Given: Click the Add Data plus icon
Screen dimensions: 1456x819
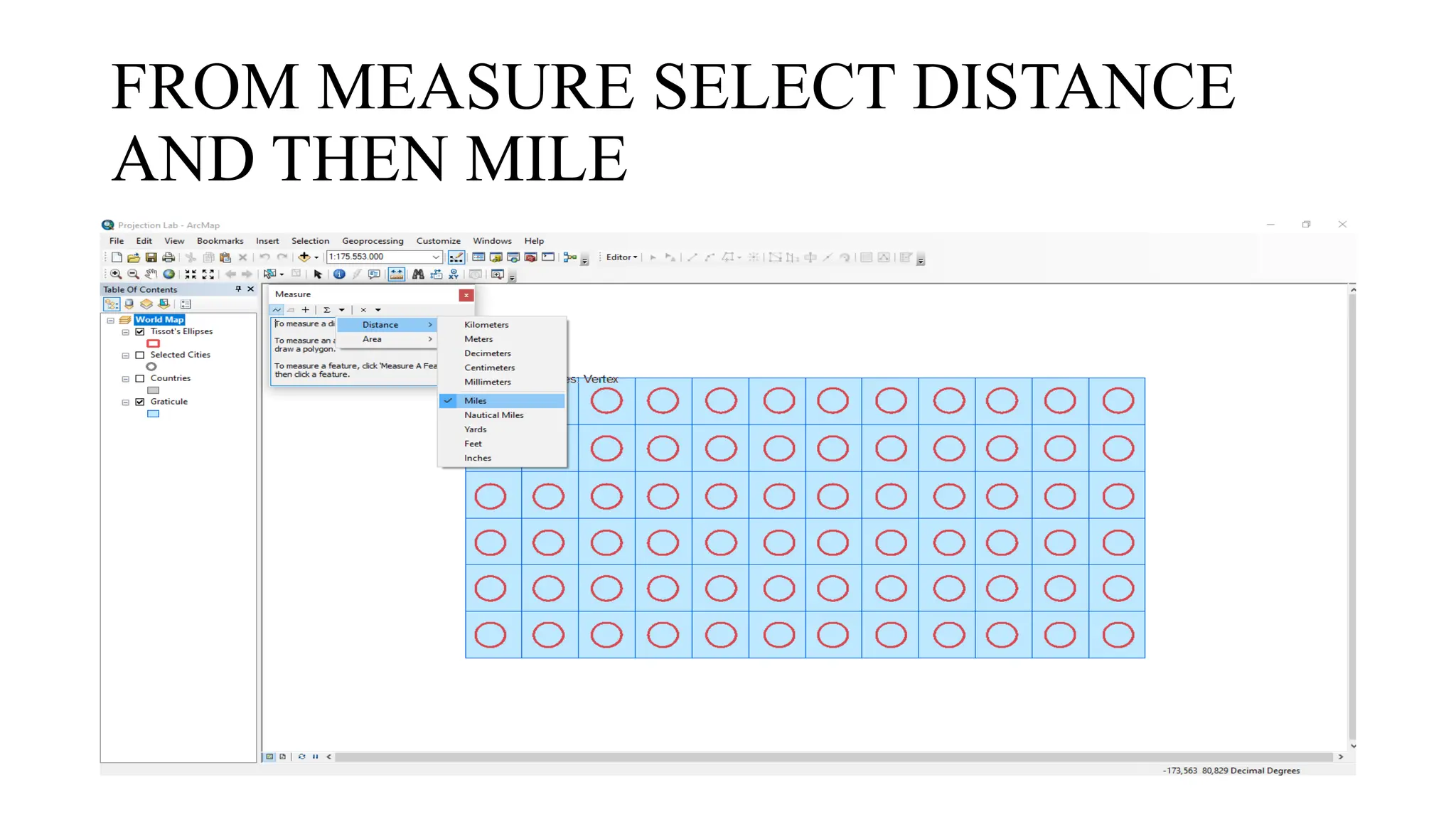Looking at the screenshot, I should click(304, 257).
